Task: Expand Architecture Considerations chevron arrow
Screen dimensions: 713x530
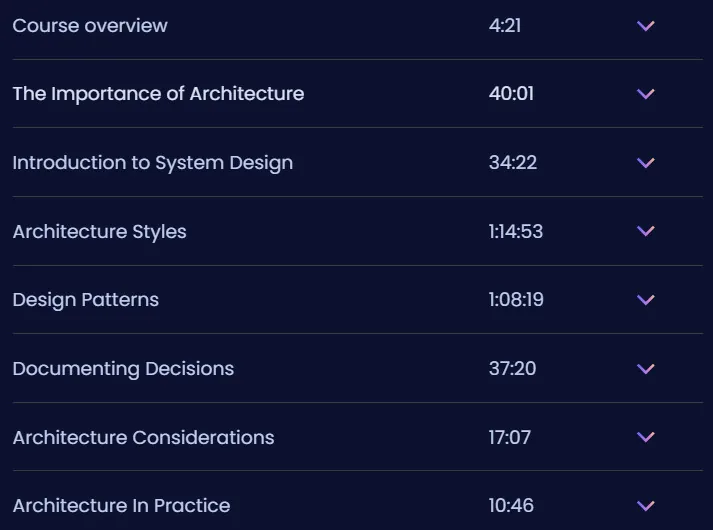Action: tap(646, 437)
